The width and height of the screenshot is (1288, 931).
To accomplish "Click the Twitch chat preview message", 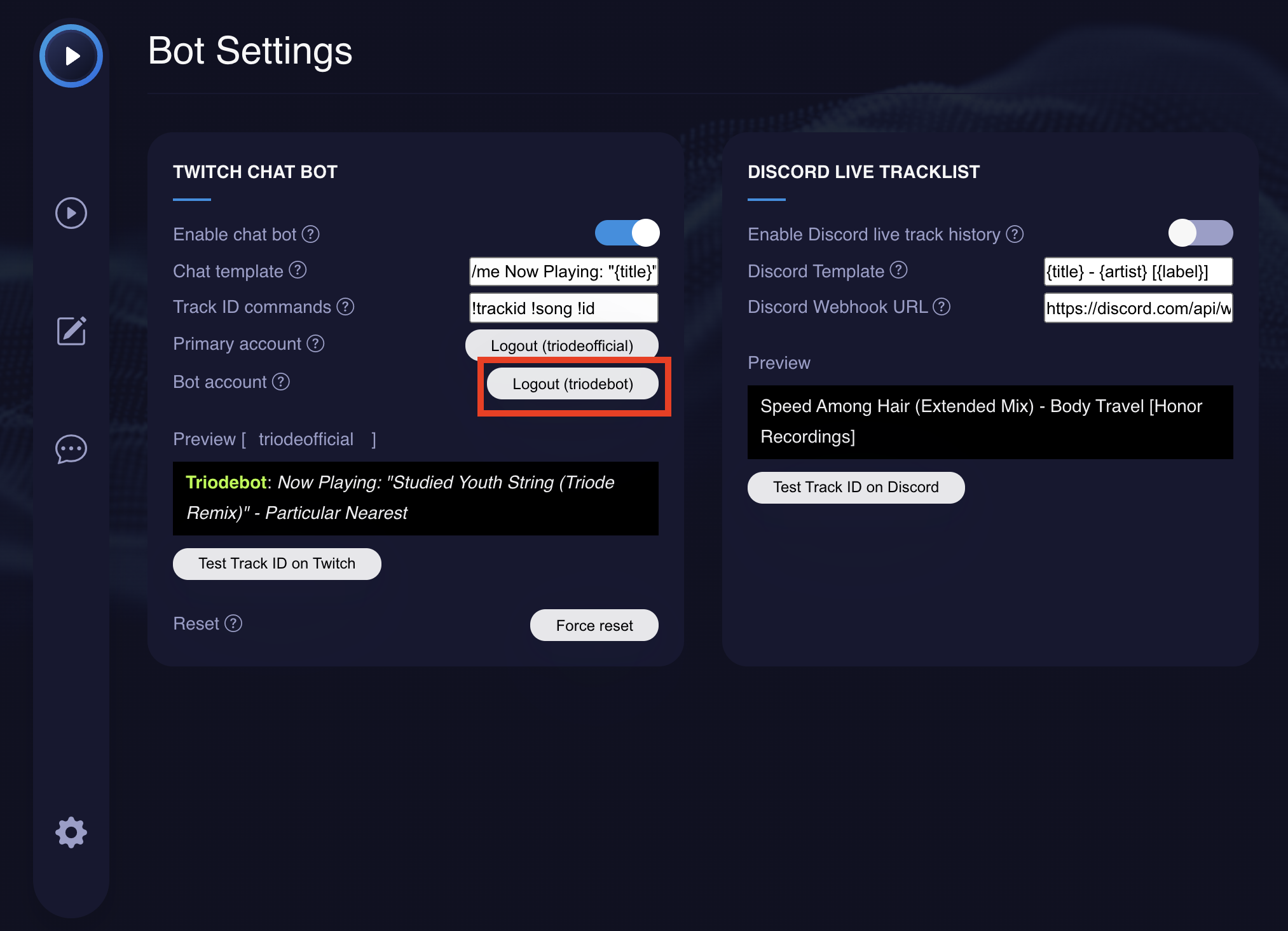I will pos(416,498).
